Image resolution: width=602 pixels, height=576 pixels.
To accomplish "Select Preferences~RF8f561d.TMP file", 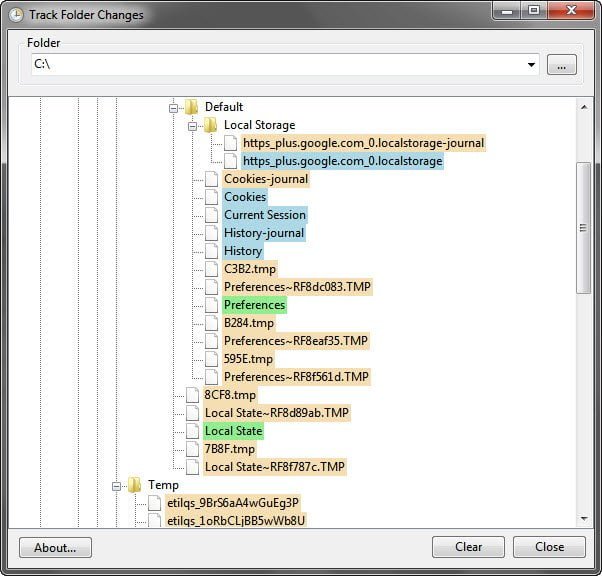I will [296, 377].
